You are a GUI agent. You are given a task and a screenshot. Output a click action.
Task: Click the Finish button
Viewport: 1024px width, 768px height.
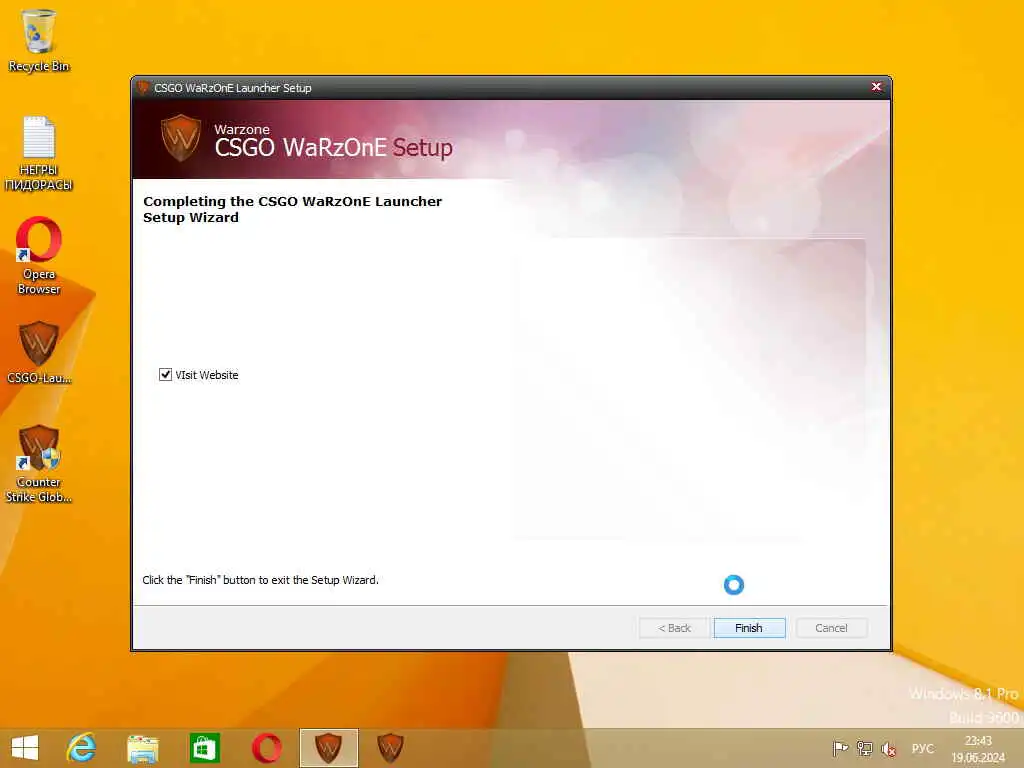pyautogui.click(x=749, y=628)
